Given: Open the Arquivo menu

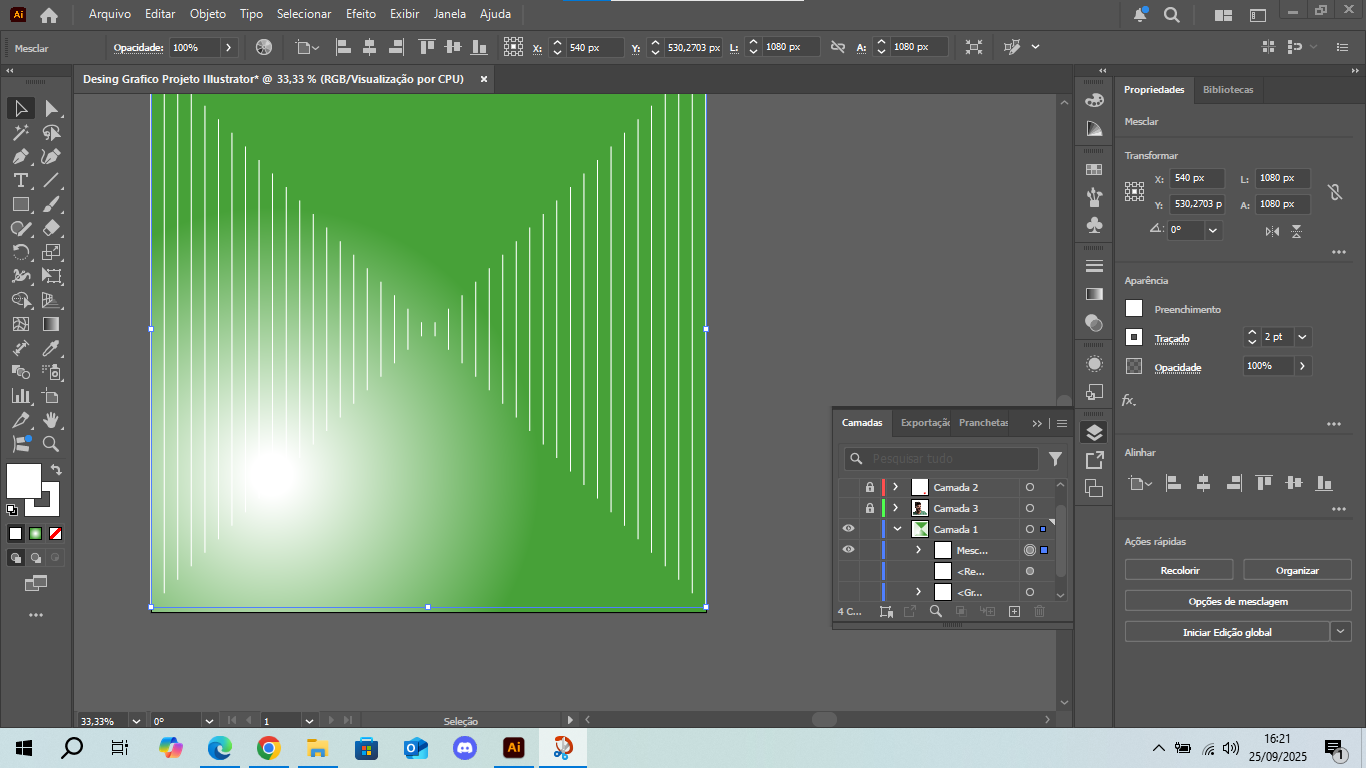Looking at the screenshot, I should [x=110, y=14].
